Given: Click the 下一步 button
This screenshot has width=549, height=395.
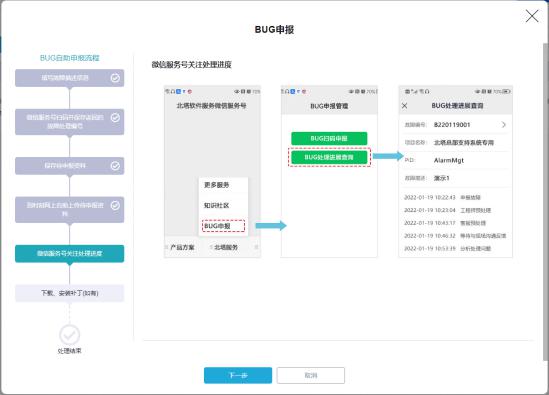Looking at the screenshot, I should tap(238, 375).
